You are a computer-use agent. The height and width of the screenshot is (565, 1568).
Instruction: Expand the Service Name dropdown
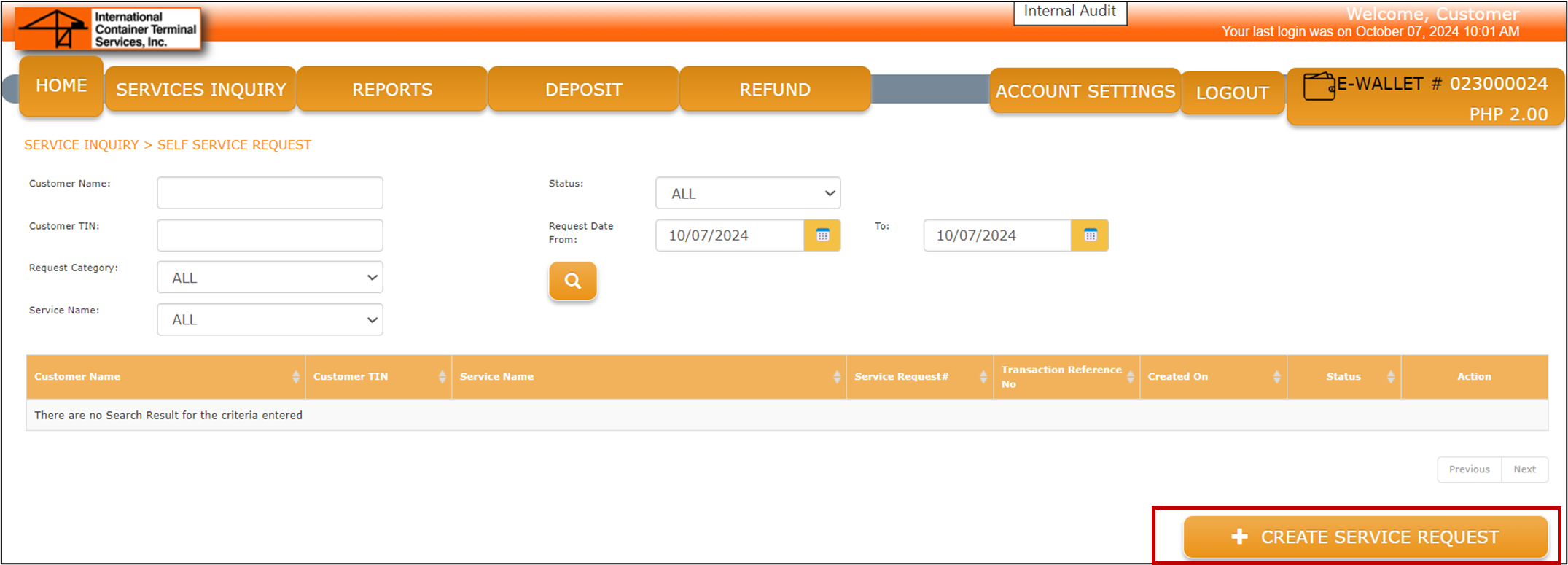tap(270, 320)
